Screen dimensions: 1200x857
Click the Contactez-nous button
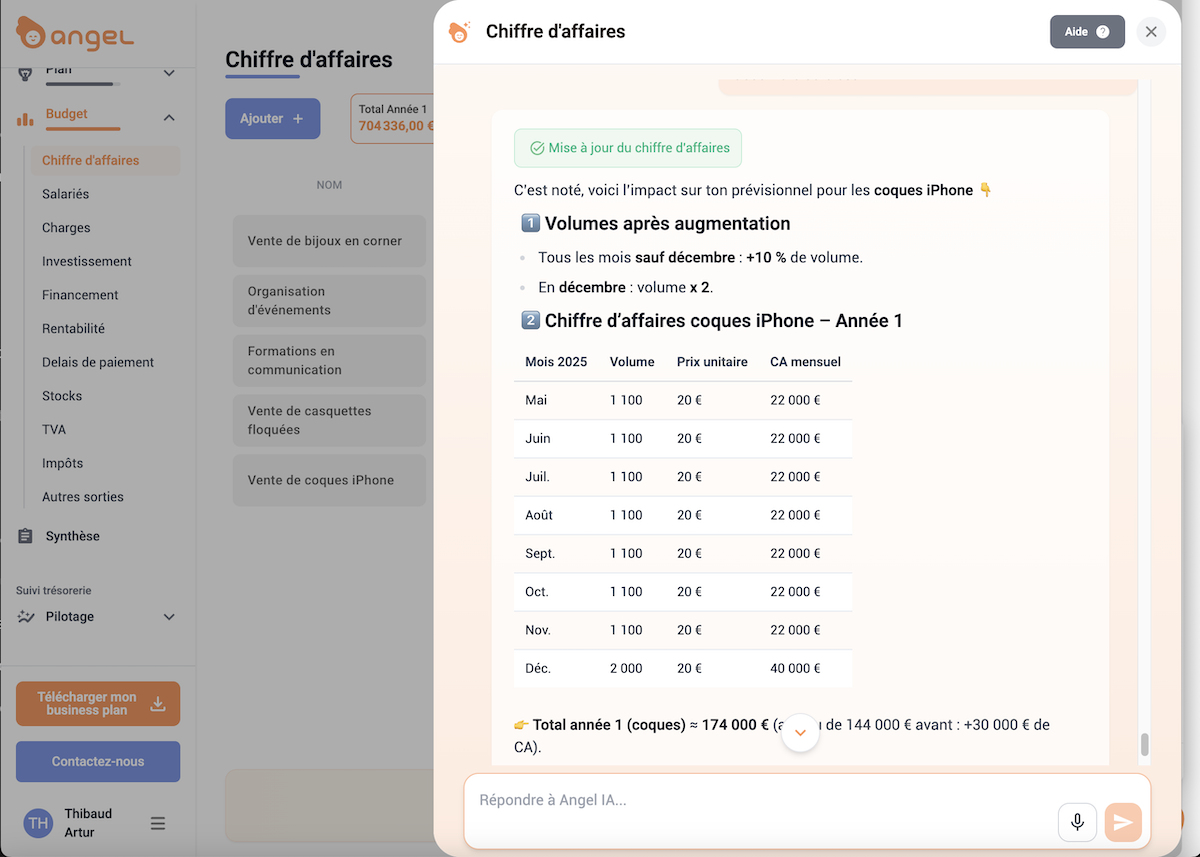[97, 761]
